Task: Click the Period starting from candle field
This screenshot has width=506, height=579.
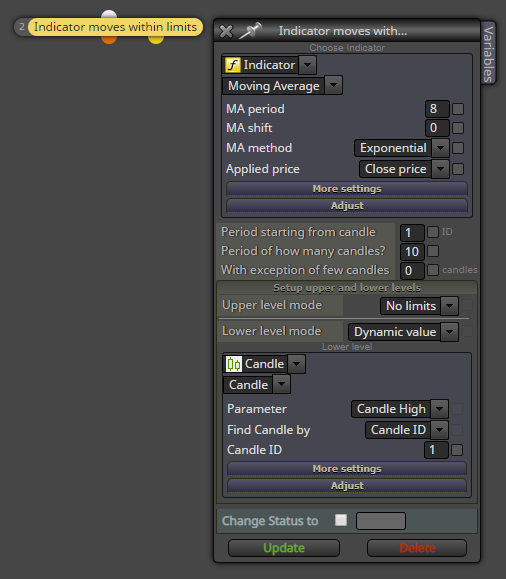Action: point(412,233)
